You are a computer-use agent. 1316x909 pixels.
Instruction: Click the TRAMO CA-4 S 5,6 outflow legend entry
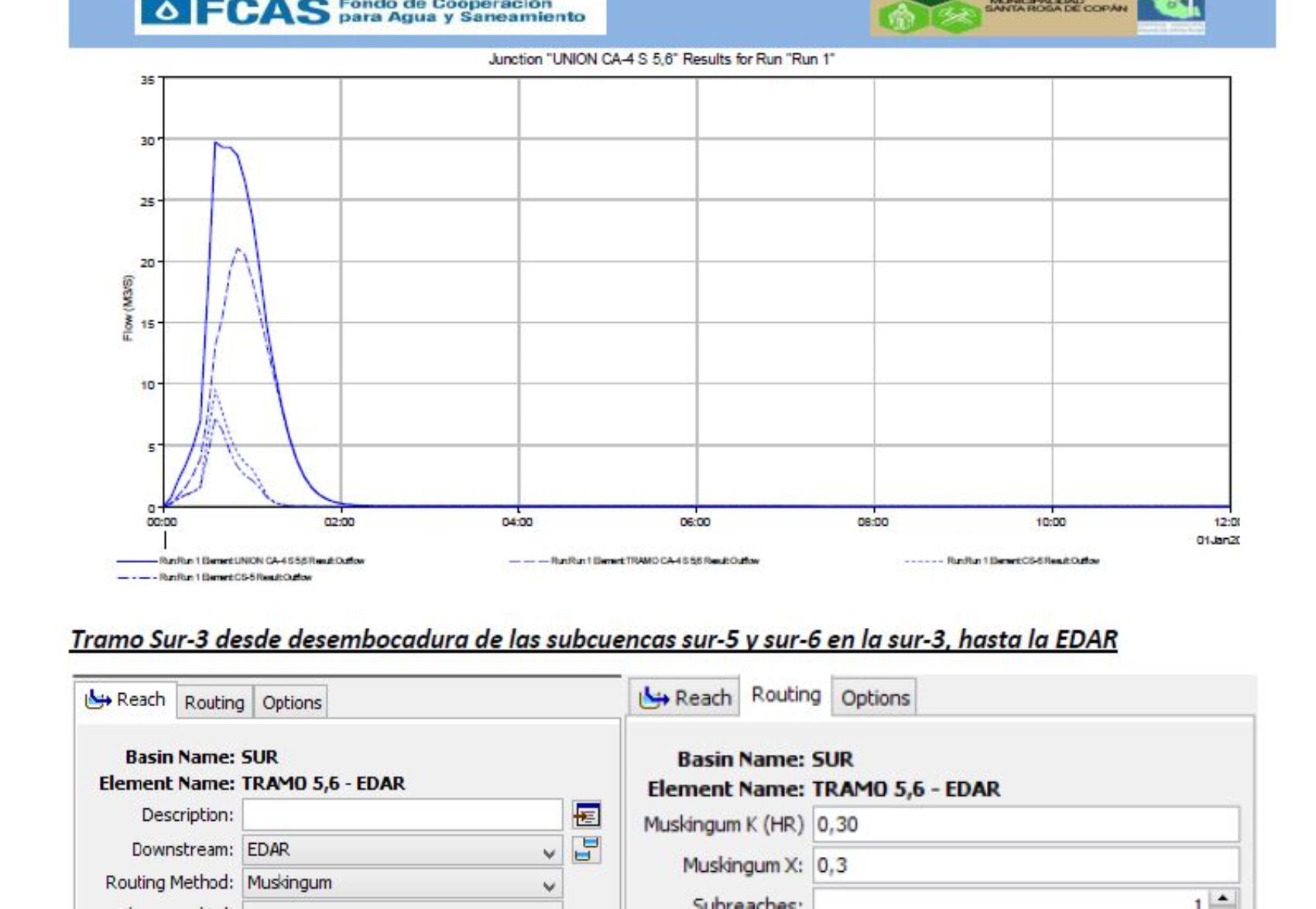(x=654, y=561)
